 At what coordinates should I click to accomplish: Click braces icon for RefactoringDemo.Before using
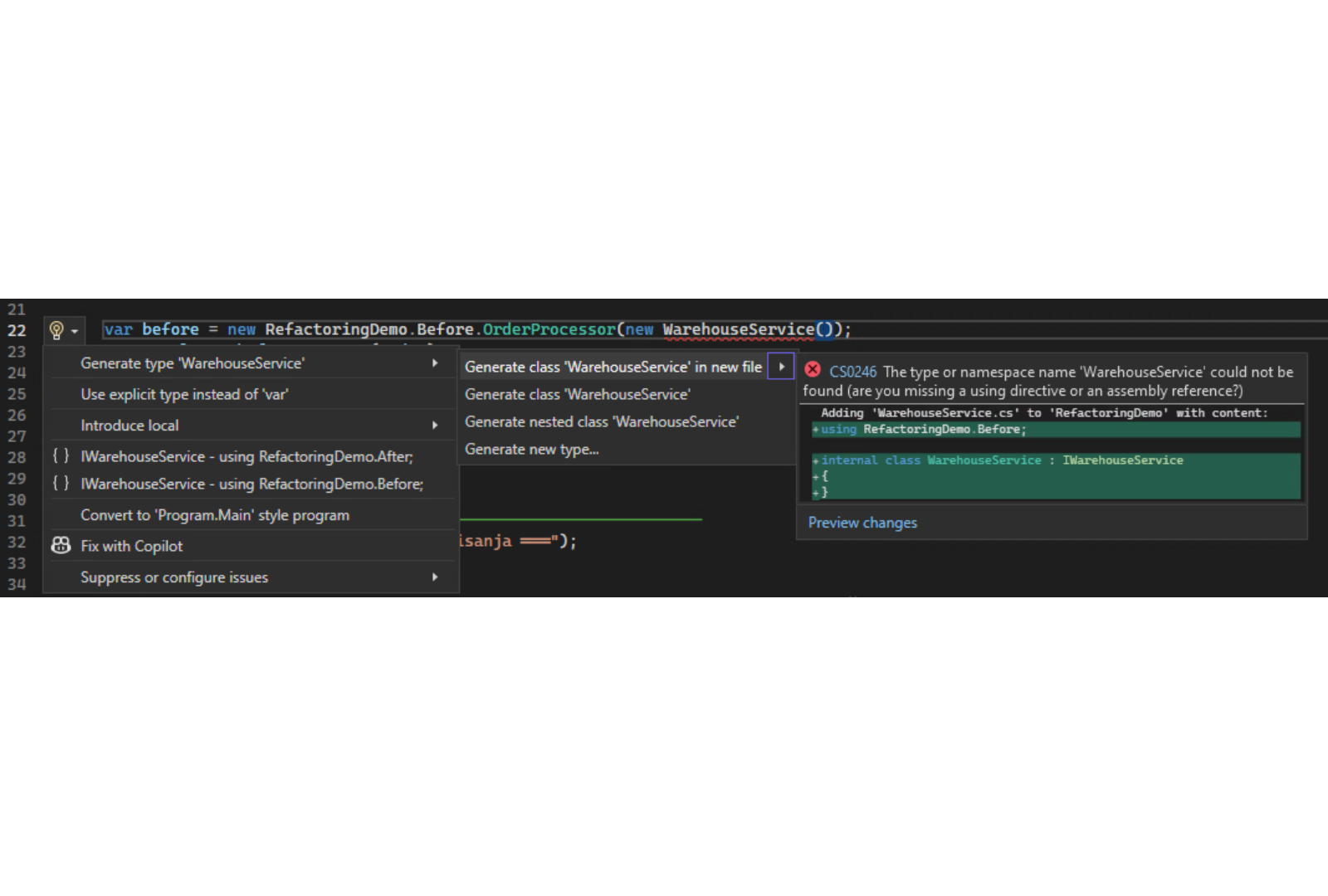tap(61, 483)
